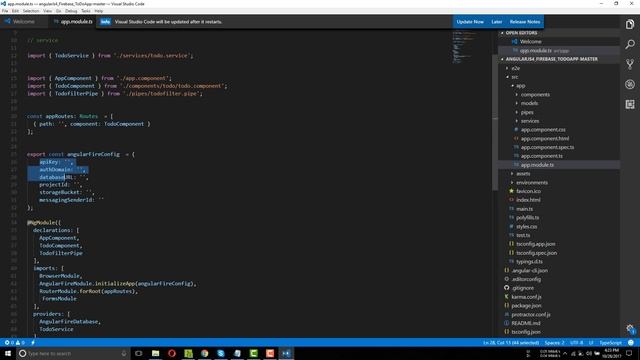640x360 pixels.
Task: Click the line and column indicator in status bar
Action: tap(511, 342)
